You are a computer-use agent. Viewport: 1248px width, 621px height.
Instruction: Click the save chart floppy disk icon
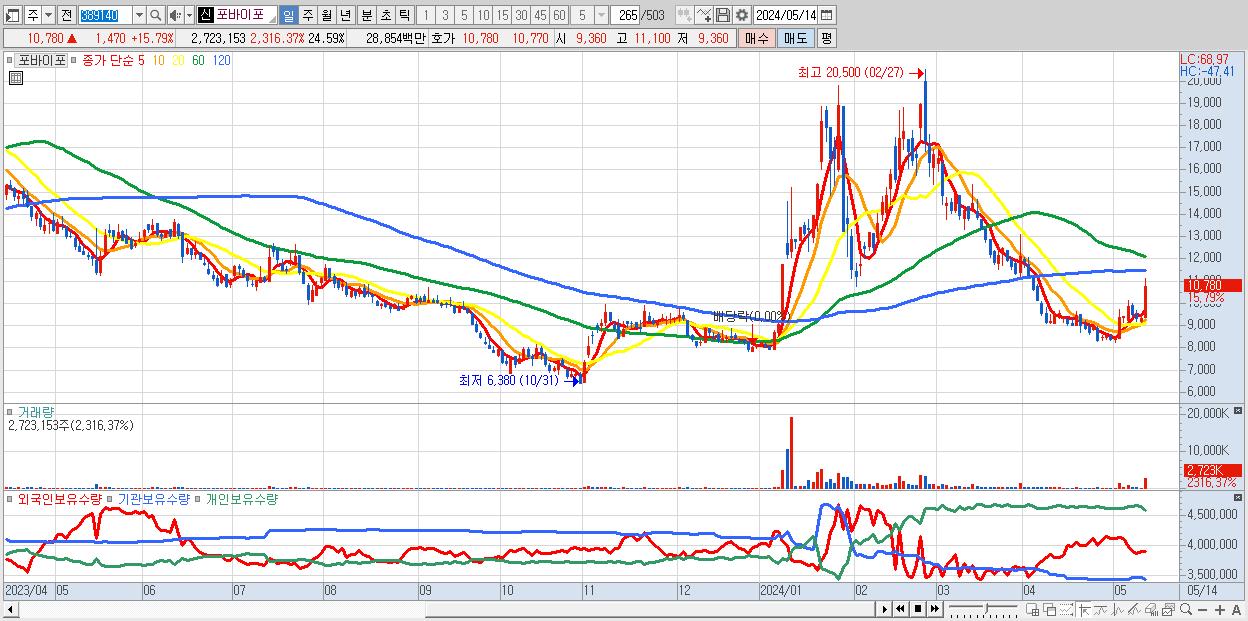point(723,15)
